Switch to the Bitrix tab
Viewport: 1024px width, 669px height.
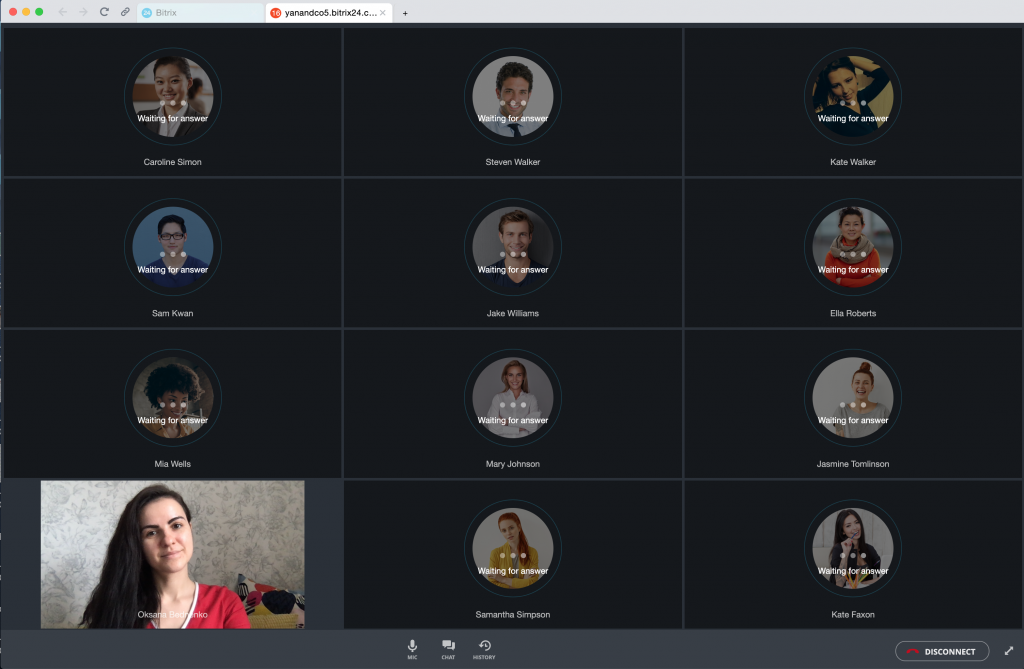[x=199, y=13]
